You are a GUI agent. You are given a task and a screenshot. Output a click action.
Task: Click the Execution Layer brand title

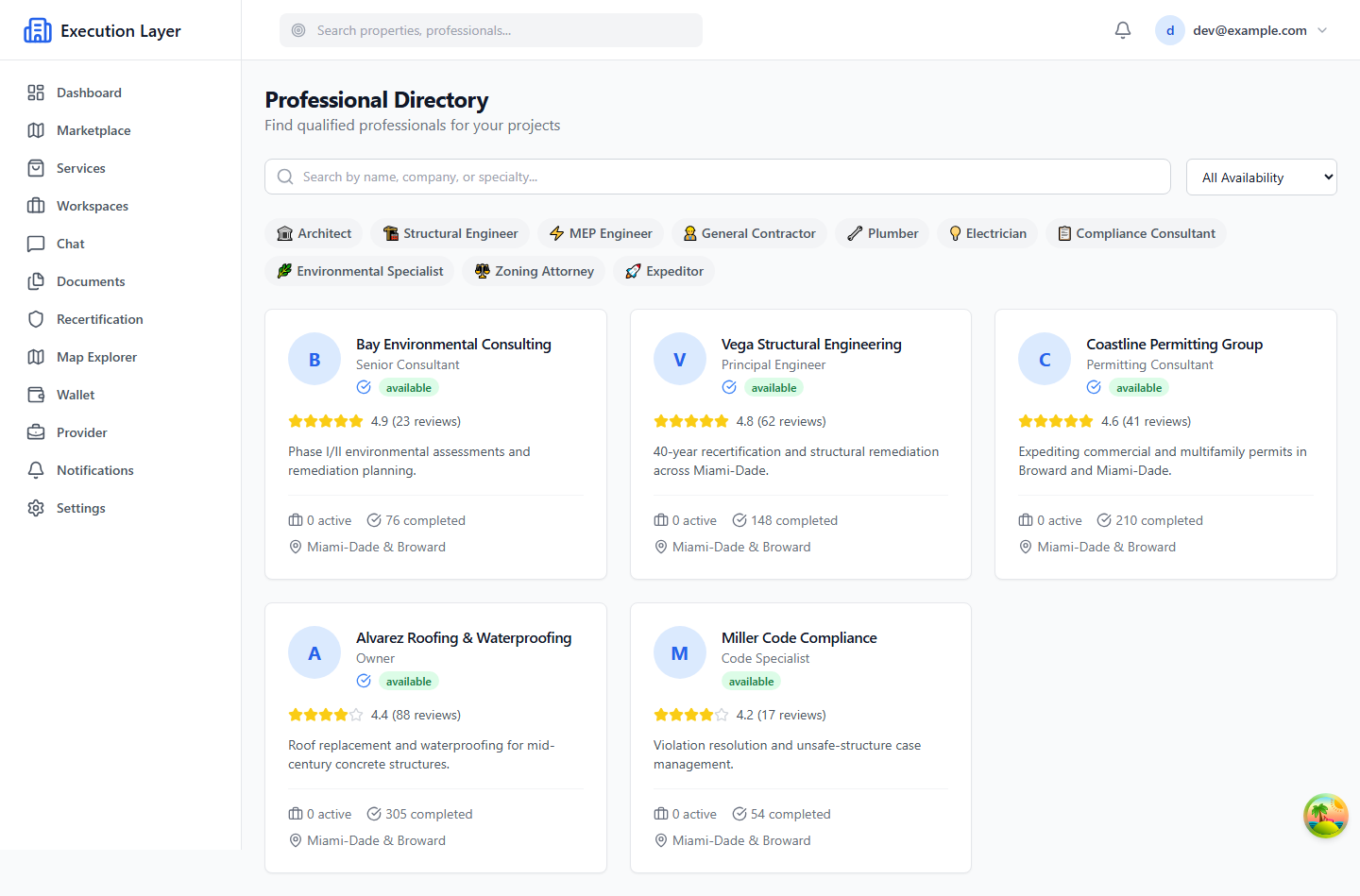[x=121, y=30]
